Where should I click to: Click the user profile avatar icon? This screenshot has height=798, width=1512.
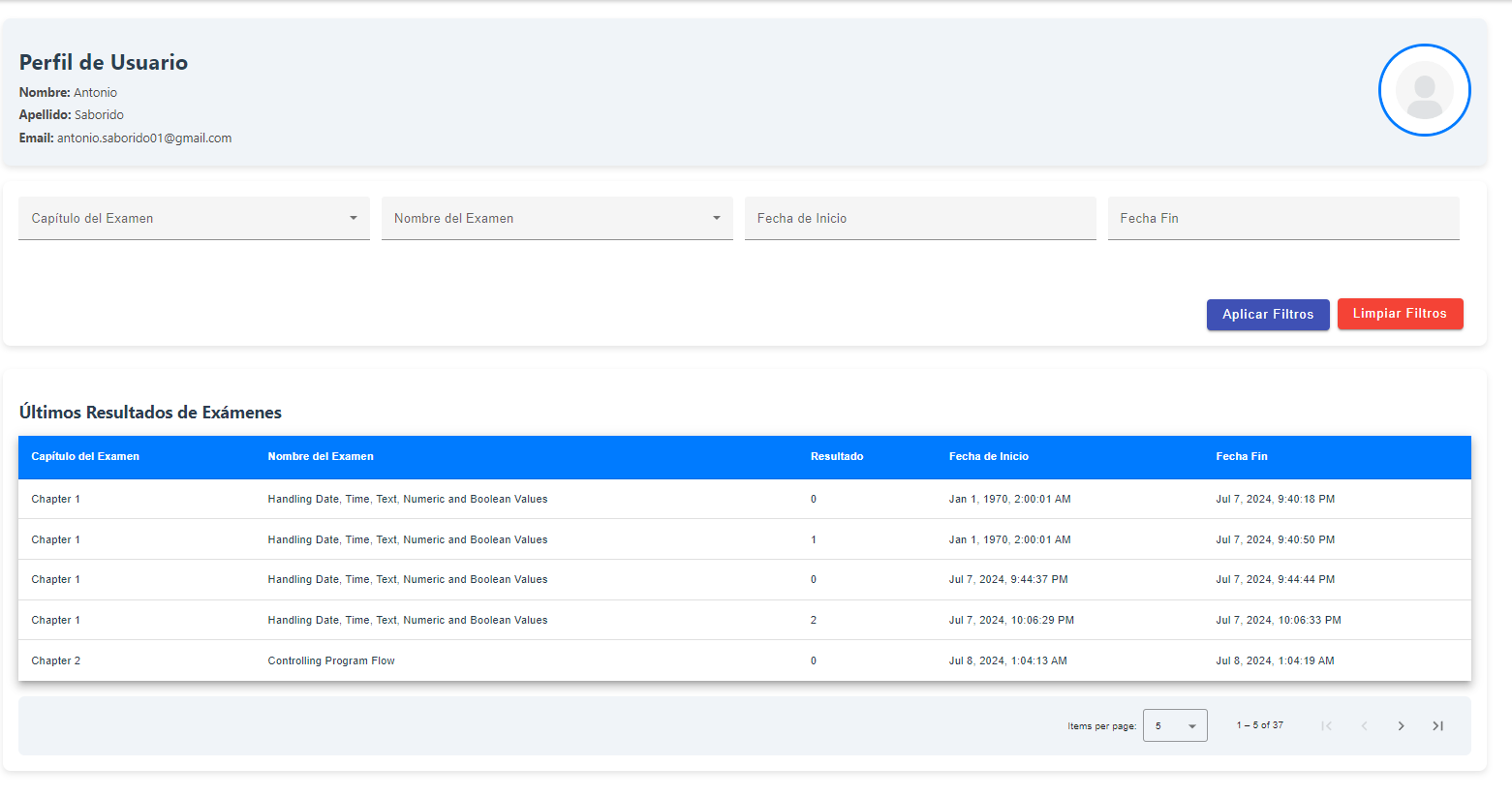[1424, 90]
